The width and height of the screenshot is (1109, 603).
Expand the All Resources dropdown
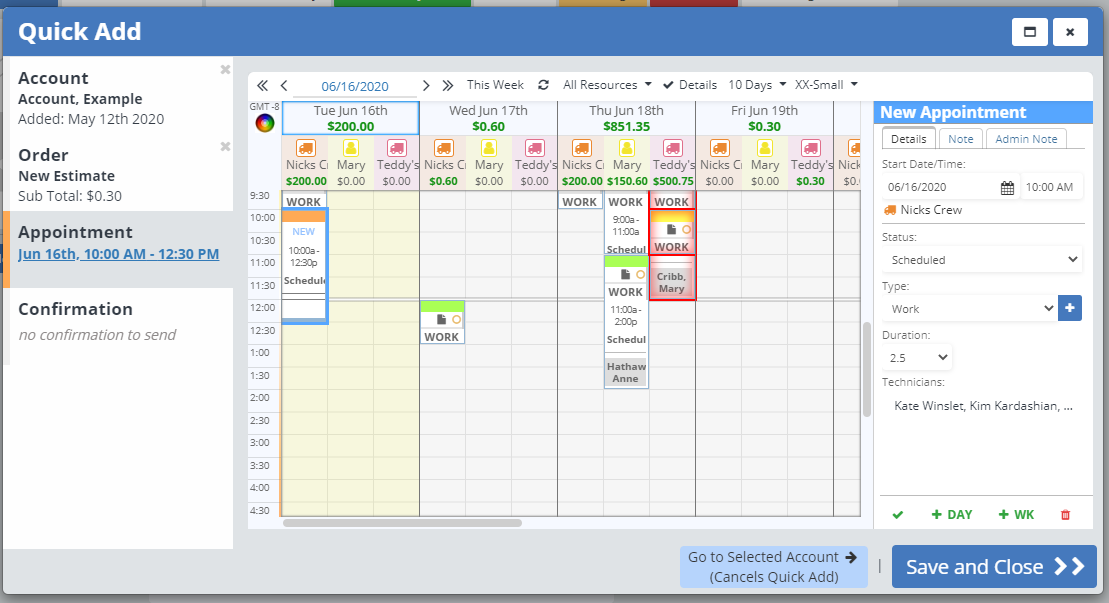click(x=607, y=85)
